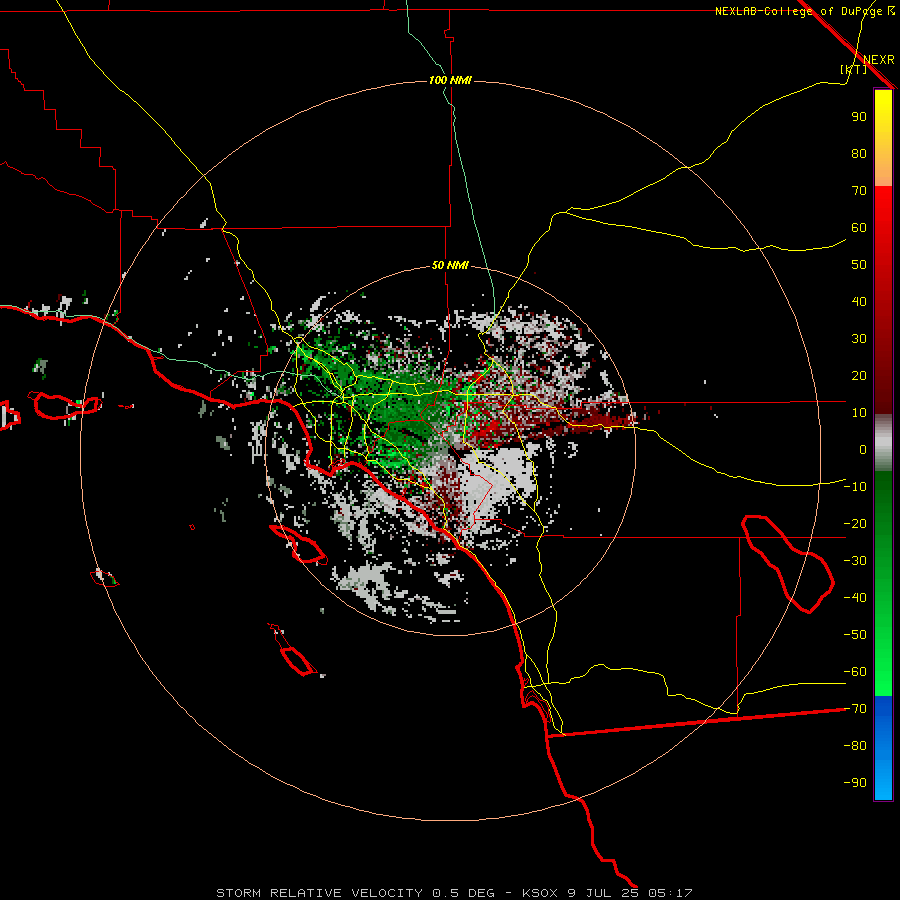Click the "60" scale value
Image resolution: width=900 pixels, height=900 pixels.
[x=859, y=227]
